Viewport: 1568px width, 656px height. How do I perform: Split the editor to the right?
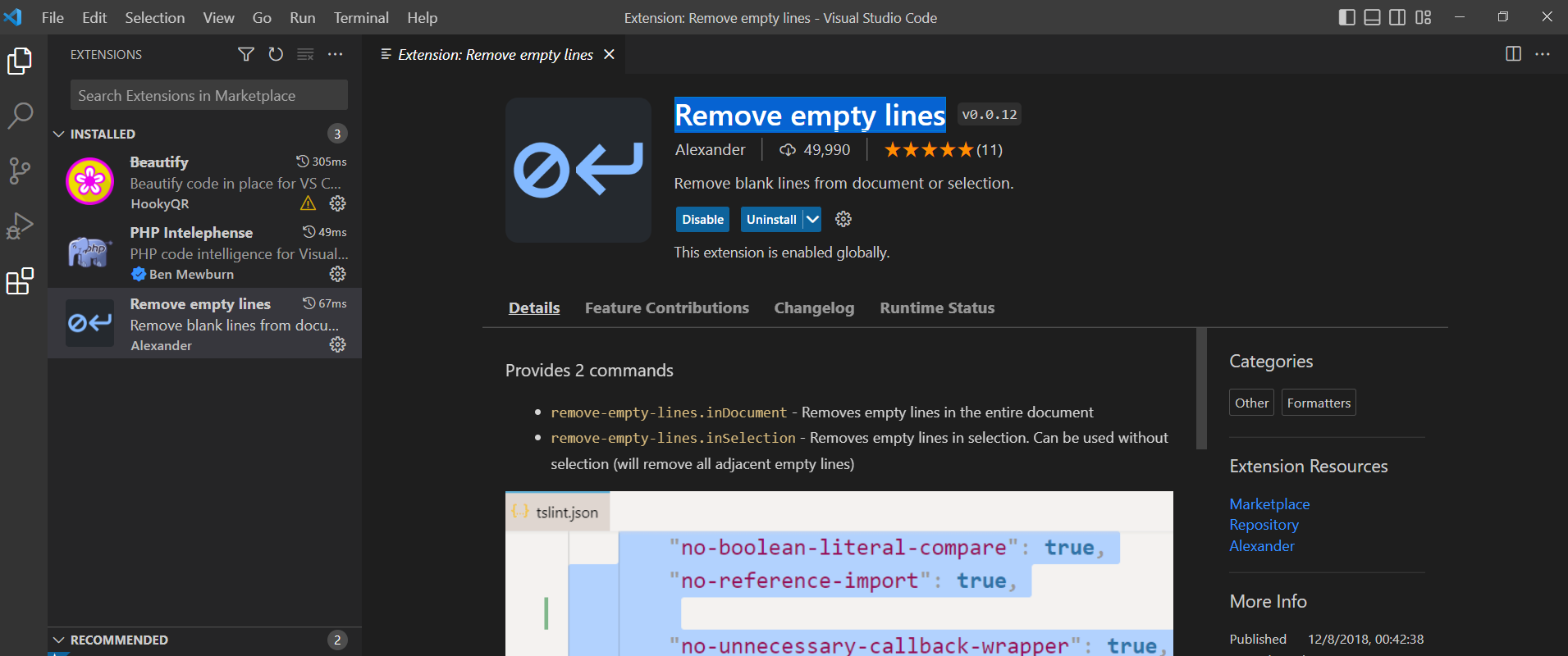click(x=1513, y=54)
